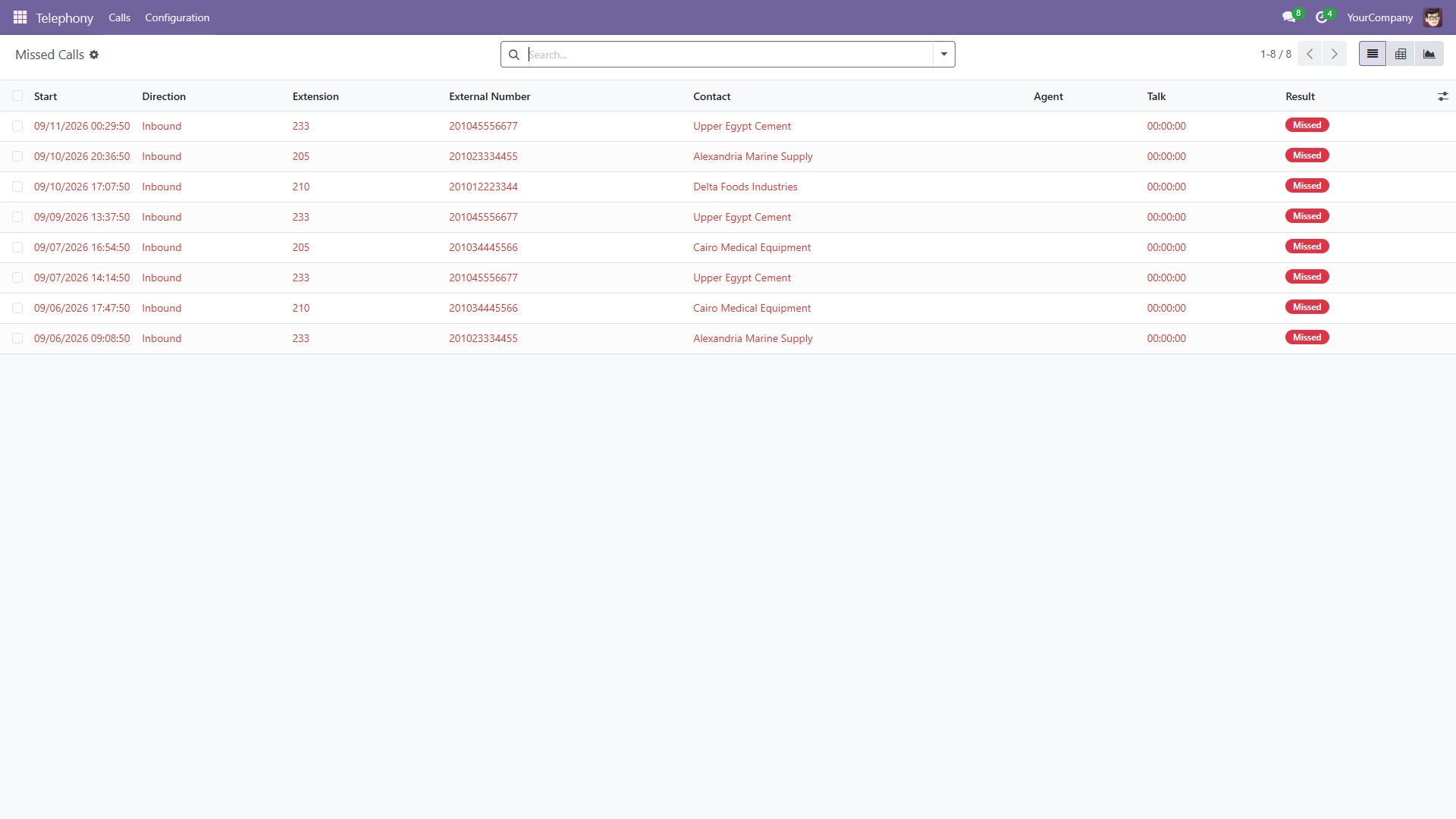Sort by Contact column header
Viewport: 1456px width, 819px height.
[x=711, y=96]
